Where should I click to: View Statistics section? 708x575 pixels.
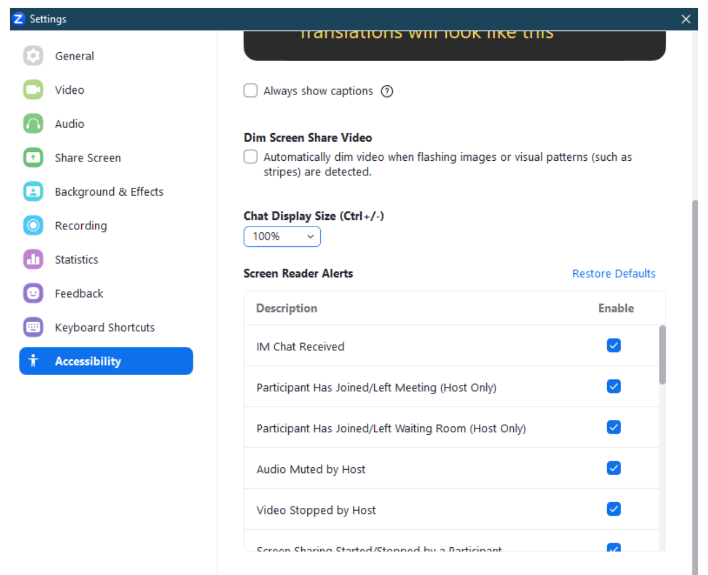[106, 259]
